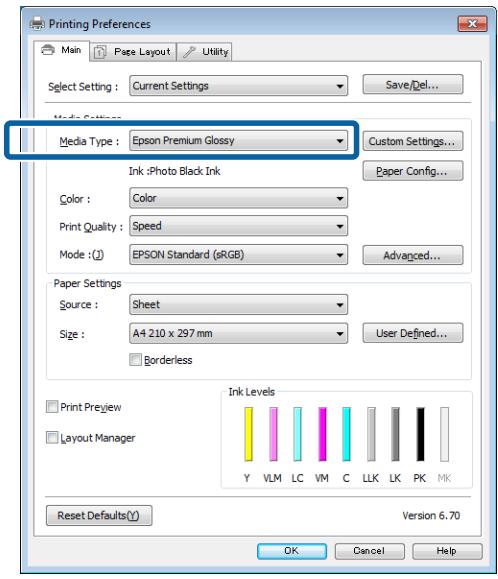Screen dimensions: 498x579
Task: Click the Cancel button
Action: [x=369, y=551]
